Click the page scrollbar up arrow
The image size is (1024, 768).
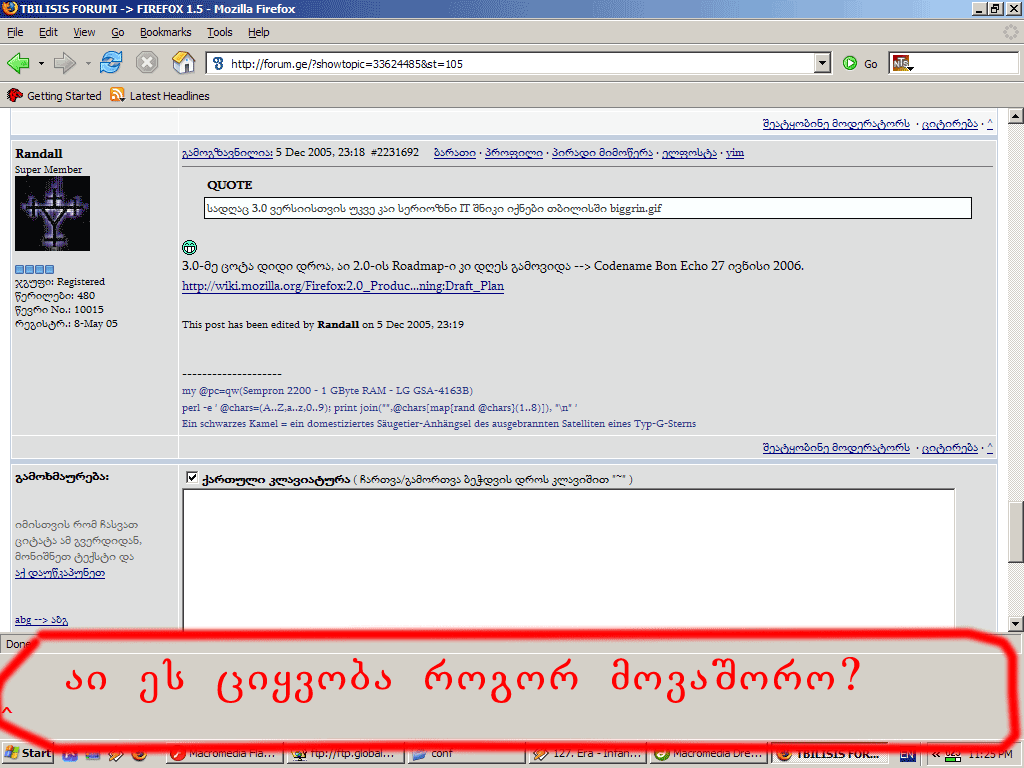[1015, 117]
